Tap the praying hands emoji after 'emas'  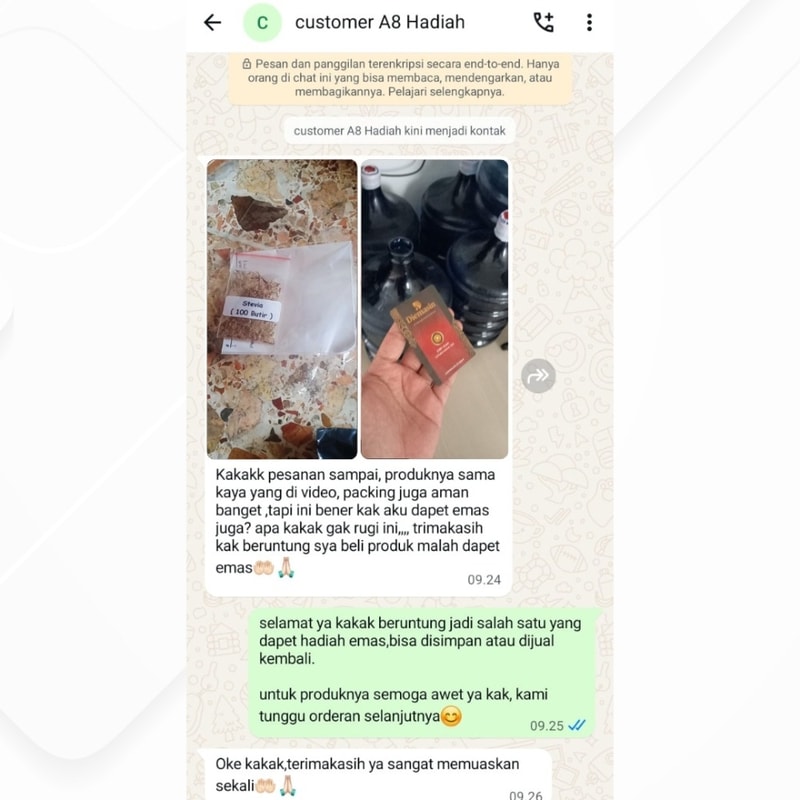(286, 567)
